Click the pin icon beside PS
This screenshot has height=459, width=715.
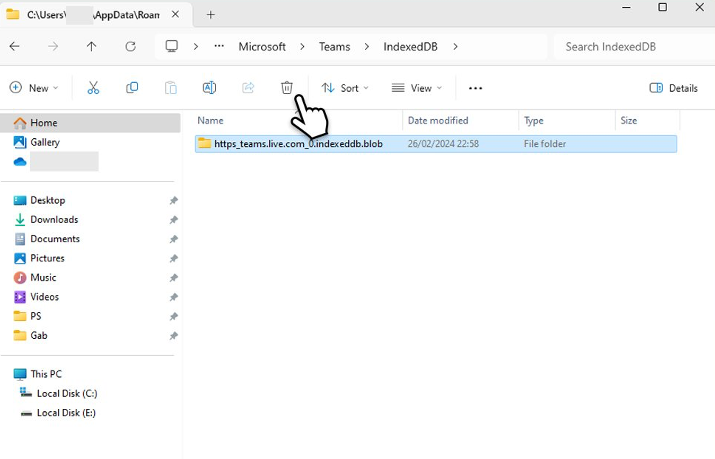[173, 316]
